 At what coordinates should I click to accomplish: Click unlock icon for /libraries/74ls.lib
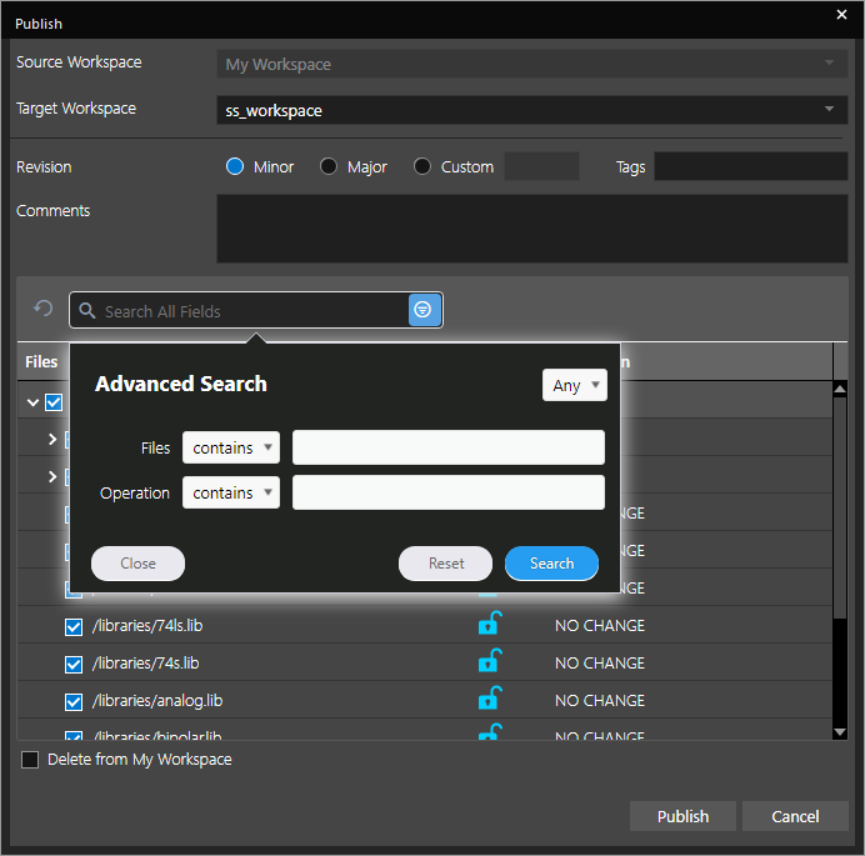click(488, 625)
